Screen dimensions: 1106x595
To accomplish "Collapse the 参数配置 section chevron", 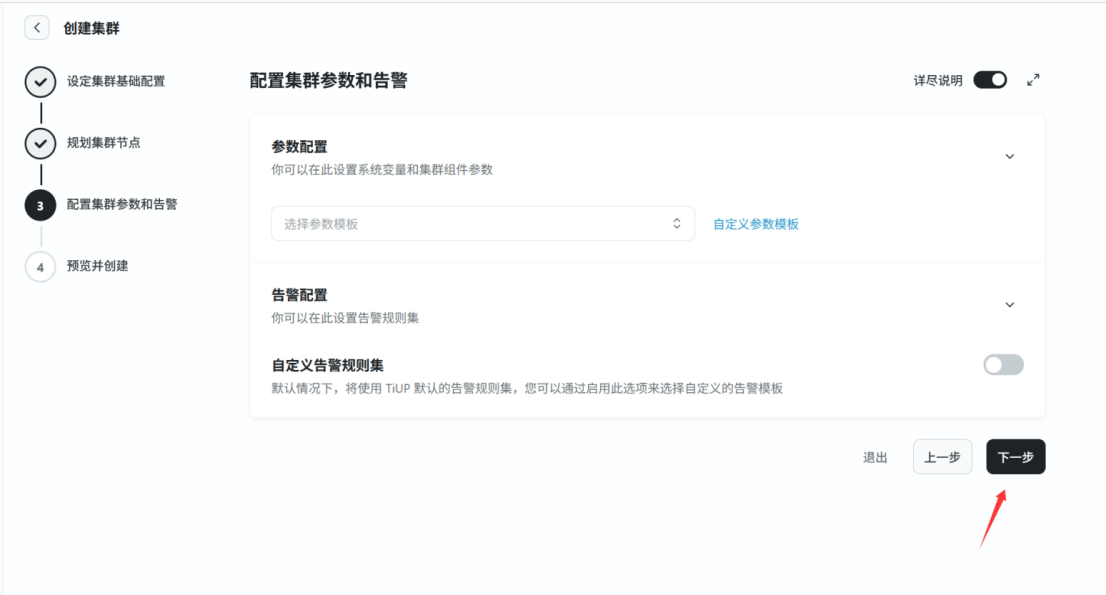I will pyautogui.click(x=1009, y=157).
